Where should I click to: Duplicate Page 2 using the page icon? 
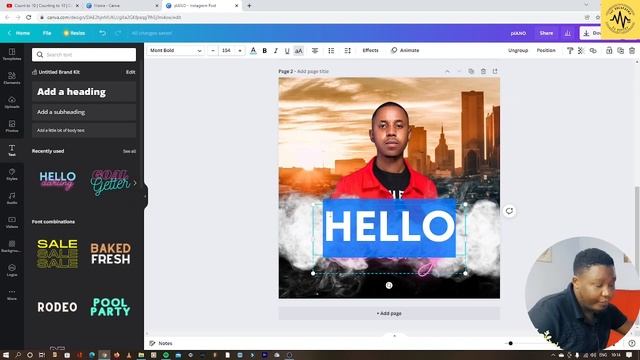pos(471,71)
